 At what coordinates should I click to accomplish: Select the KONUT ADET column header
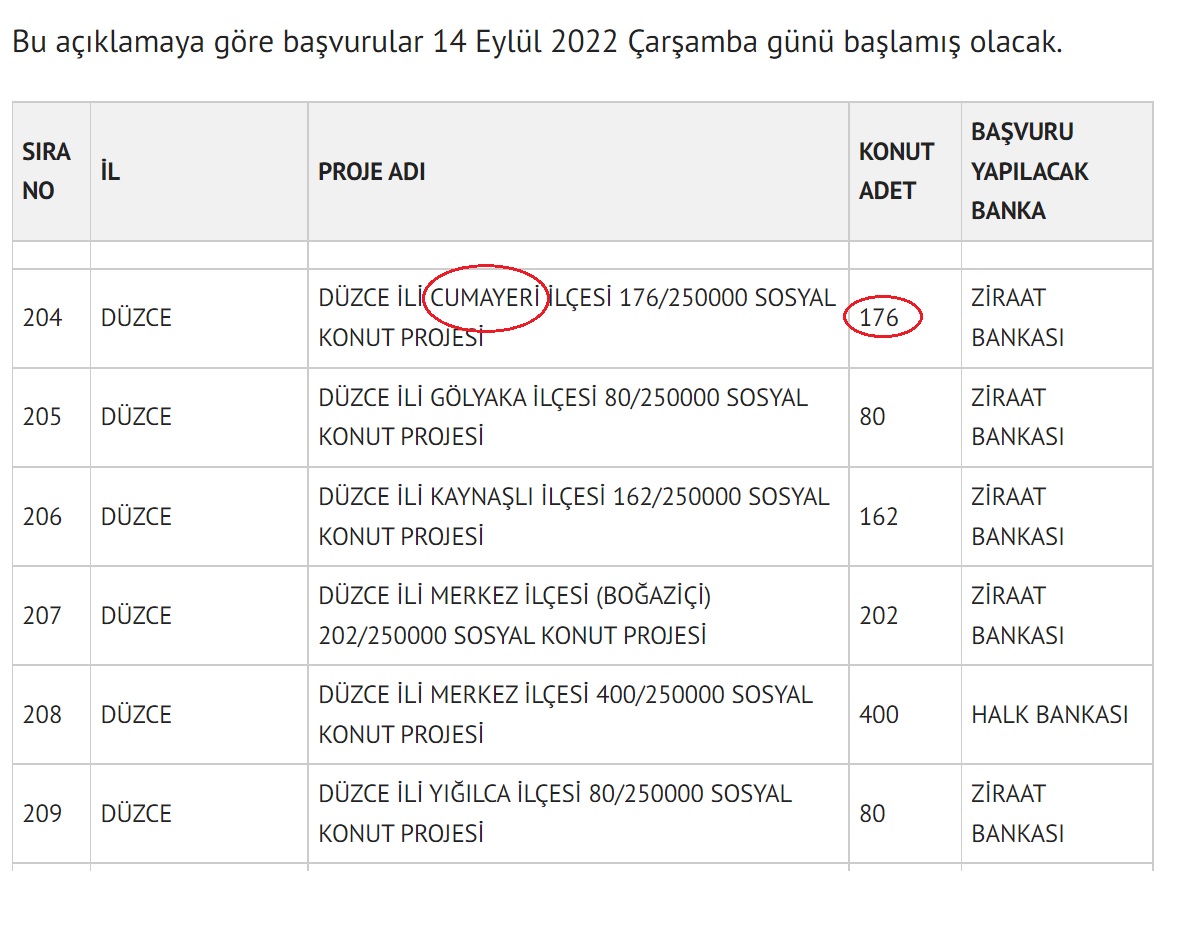[x=896, y=171]
